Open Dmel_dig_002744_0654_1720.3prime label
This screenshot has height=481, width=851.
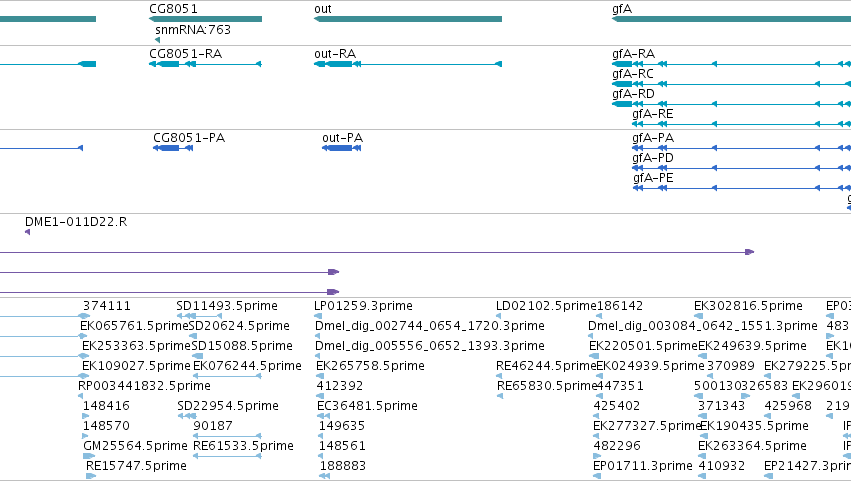point(430,326)
